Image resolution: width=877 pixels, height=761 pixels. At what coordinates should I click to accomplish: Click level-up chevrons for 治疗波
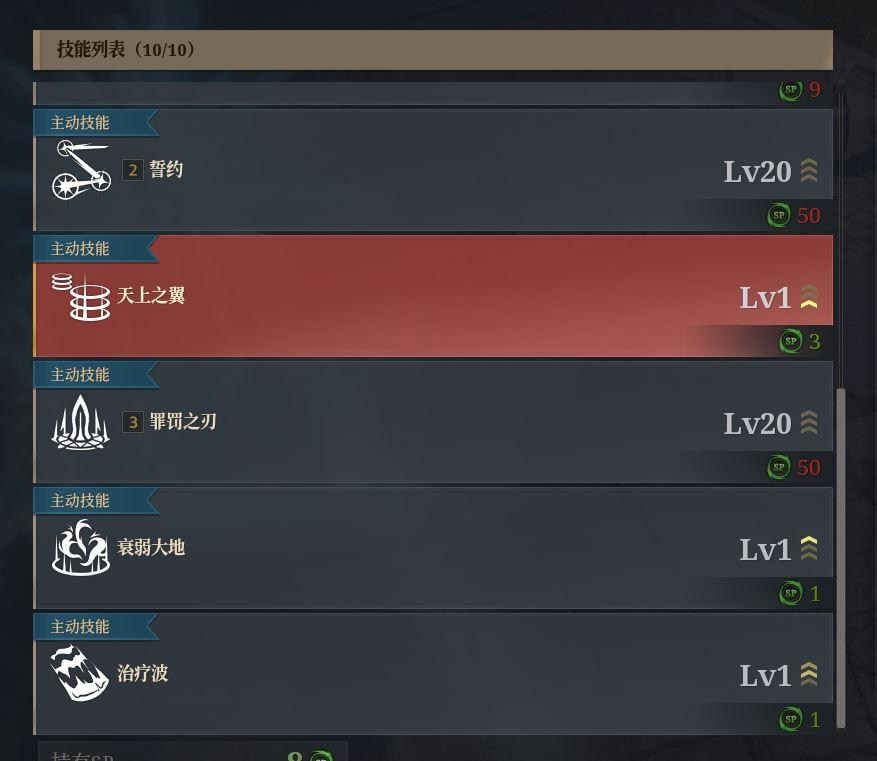pyautogui.click(x=809, y=674)
